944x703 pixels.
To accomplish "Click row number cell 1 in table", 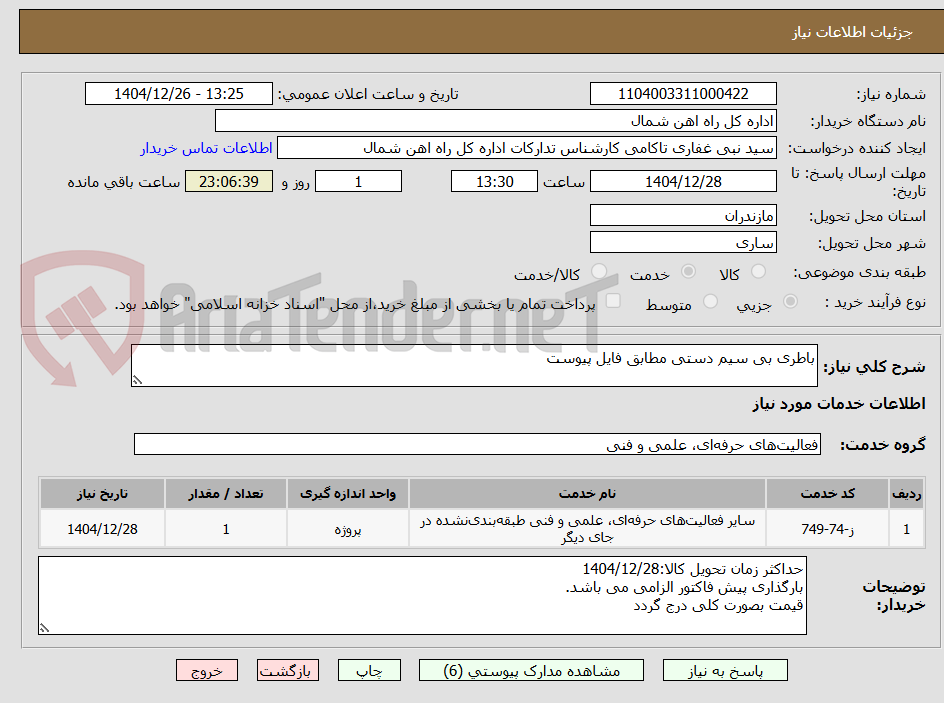I will [x=907, y=529].
